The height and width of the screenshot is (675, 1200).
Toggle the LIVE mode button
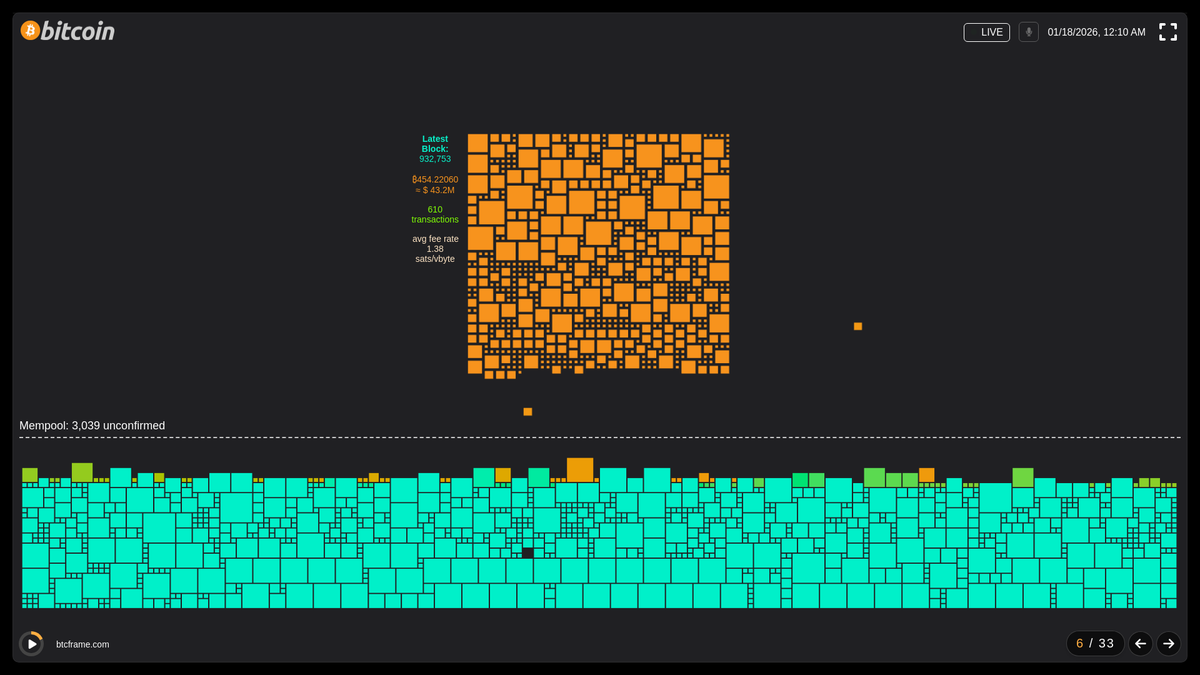[x=986, y=32]
